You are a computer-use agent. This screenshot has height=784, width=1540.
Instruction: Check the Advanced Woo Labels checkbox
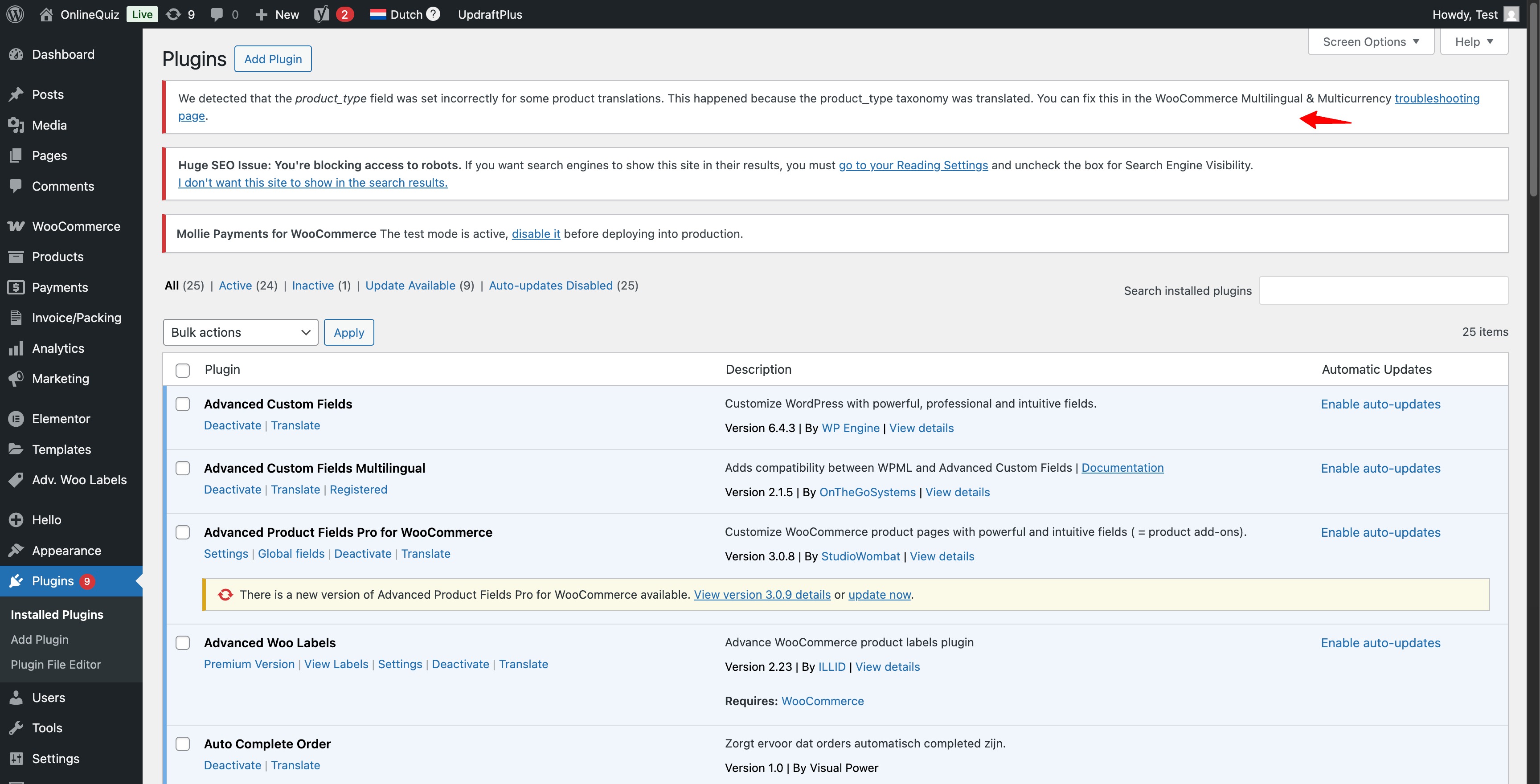(x=183, y=642)
